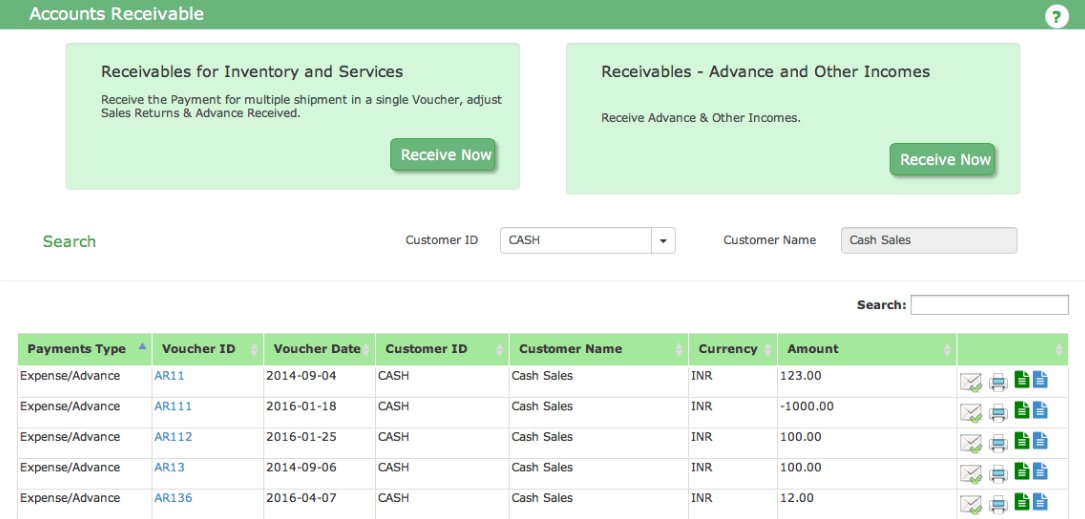Click Receive Now for Inventory and Services
Screen dimensions: 1085x519
[444, 155]
